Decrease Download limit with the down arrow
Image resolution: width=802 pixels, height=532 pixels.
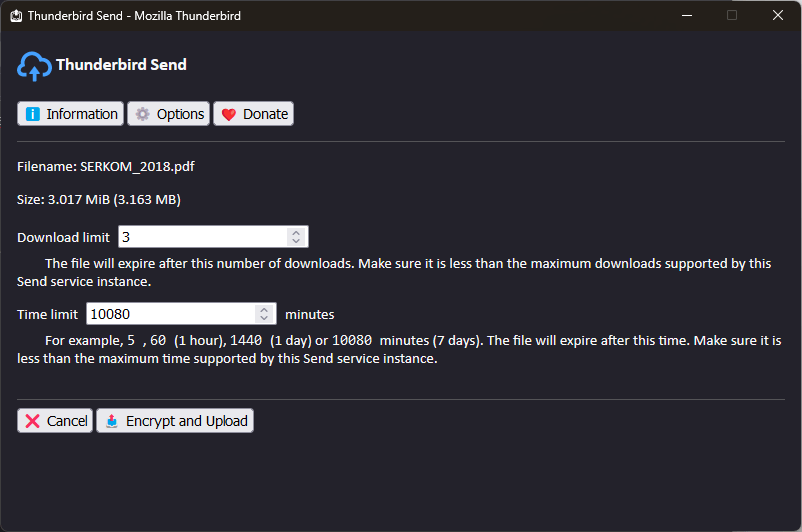pos(295,241)
